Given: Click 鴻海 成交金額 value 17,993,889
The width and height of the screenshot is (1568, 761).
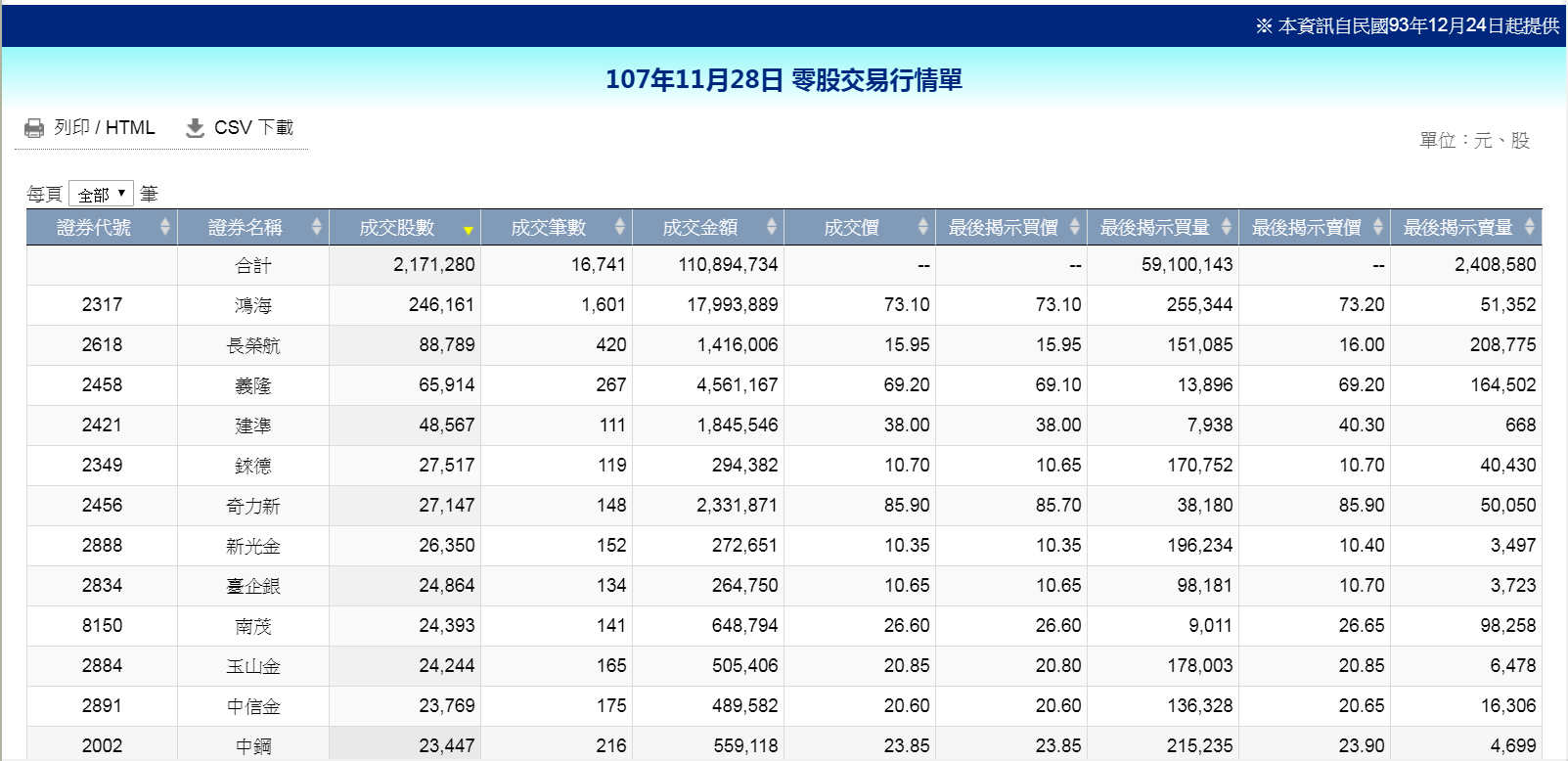Looking at the screenshot, I should (x=733, y=305).
